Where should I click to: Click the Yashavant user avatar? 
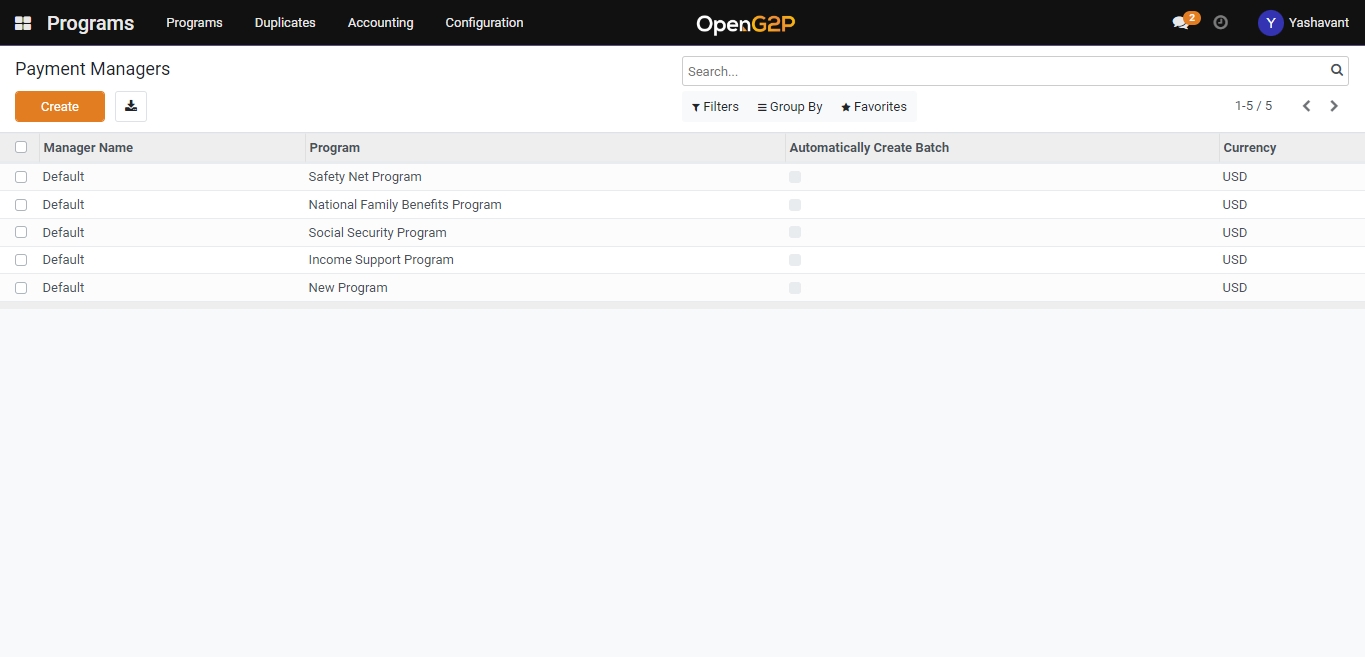1270,23
